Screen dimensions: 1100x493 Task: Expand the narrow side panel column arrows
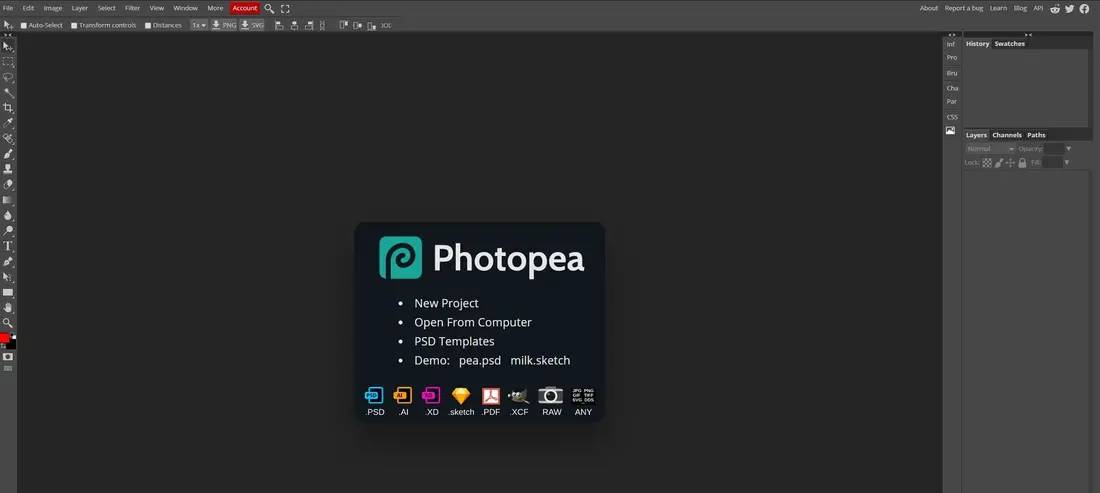coord(952,34)
